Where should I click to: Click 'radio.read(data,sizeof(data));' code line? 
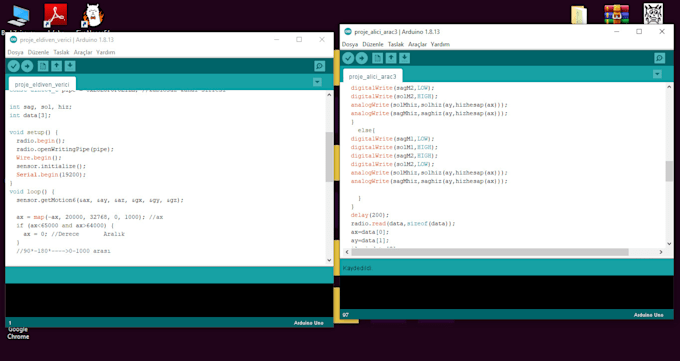click(403, 223)
